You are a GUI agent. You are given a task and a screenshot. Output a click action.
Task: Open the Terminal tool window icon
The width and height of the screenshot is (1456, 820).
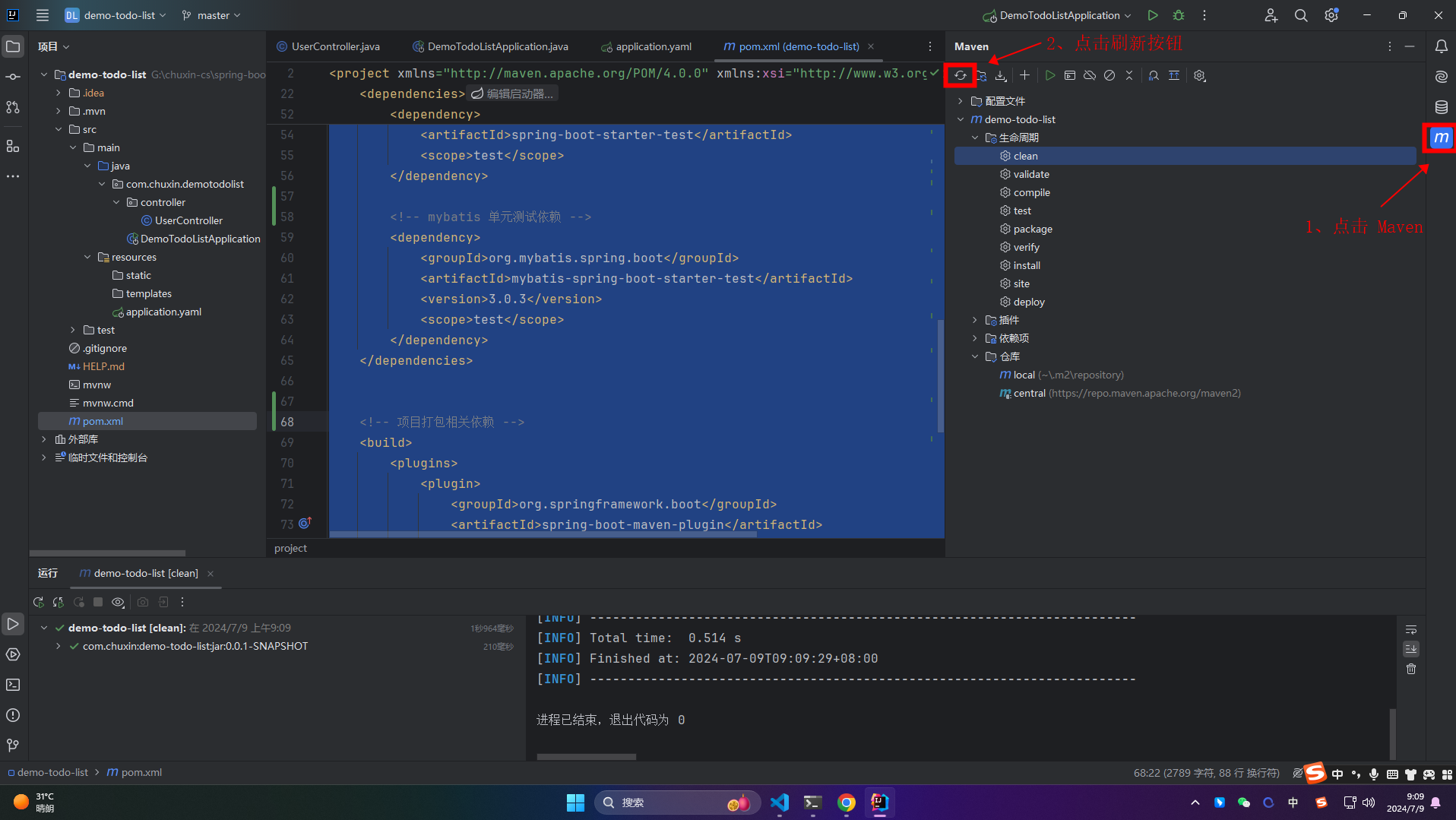(13, 685)
